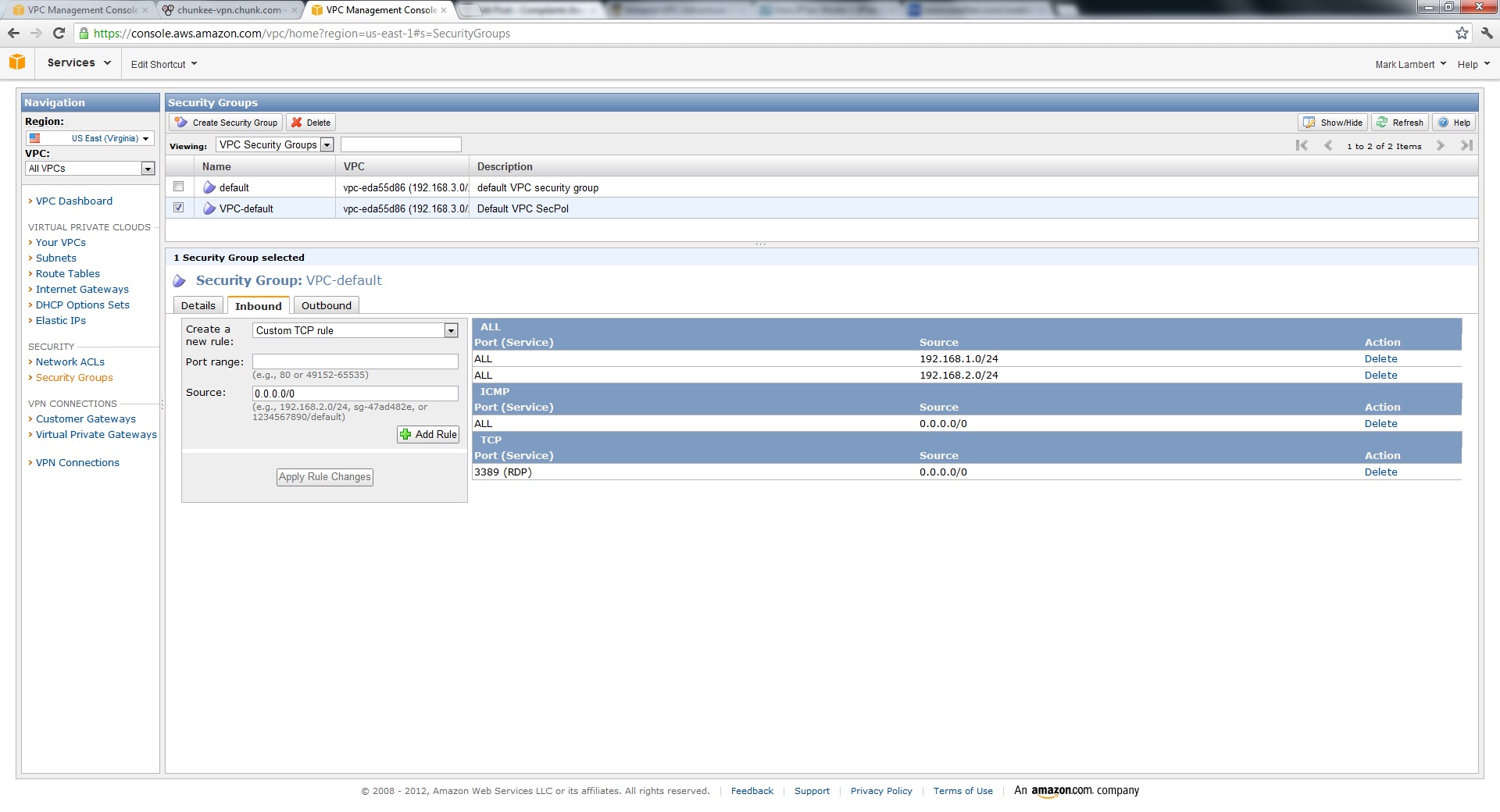Open the VPC Security Groups viewing dropdown
The image size is (1500, 812).
click(327, 145)
